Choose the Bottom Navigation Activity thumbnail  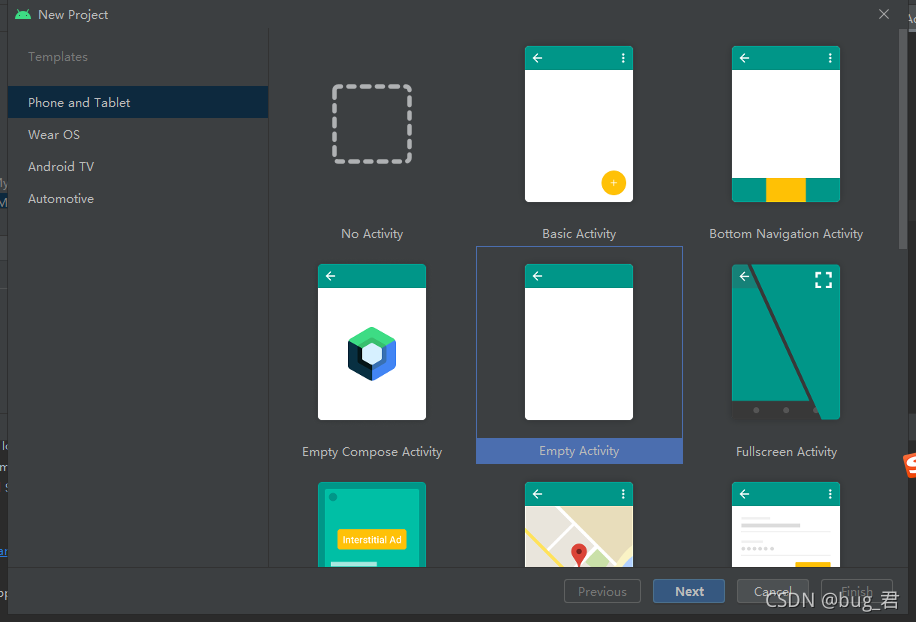786,124
